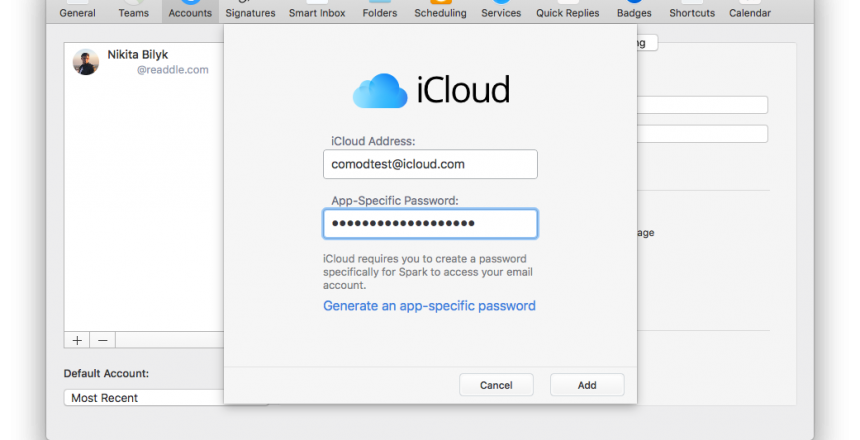
Task: Focus the iCloud Address field
Action: (x=430, y=164)
